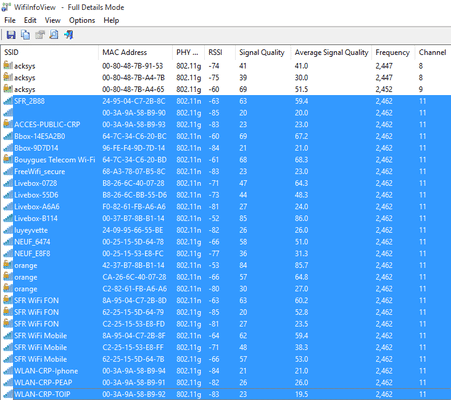Click MAC address 8A-95-04-C7-2B-8F

pyautogui.click(x=134, y=336)
